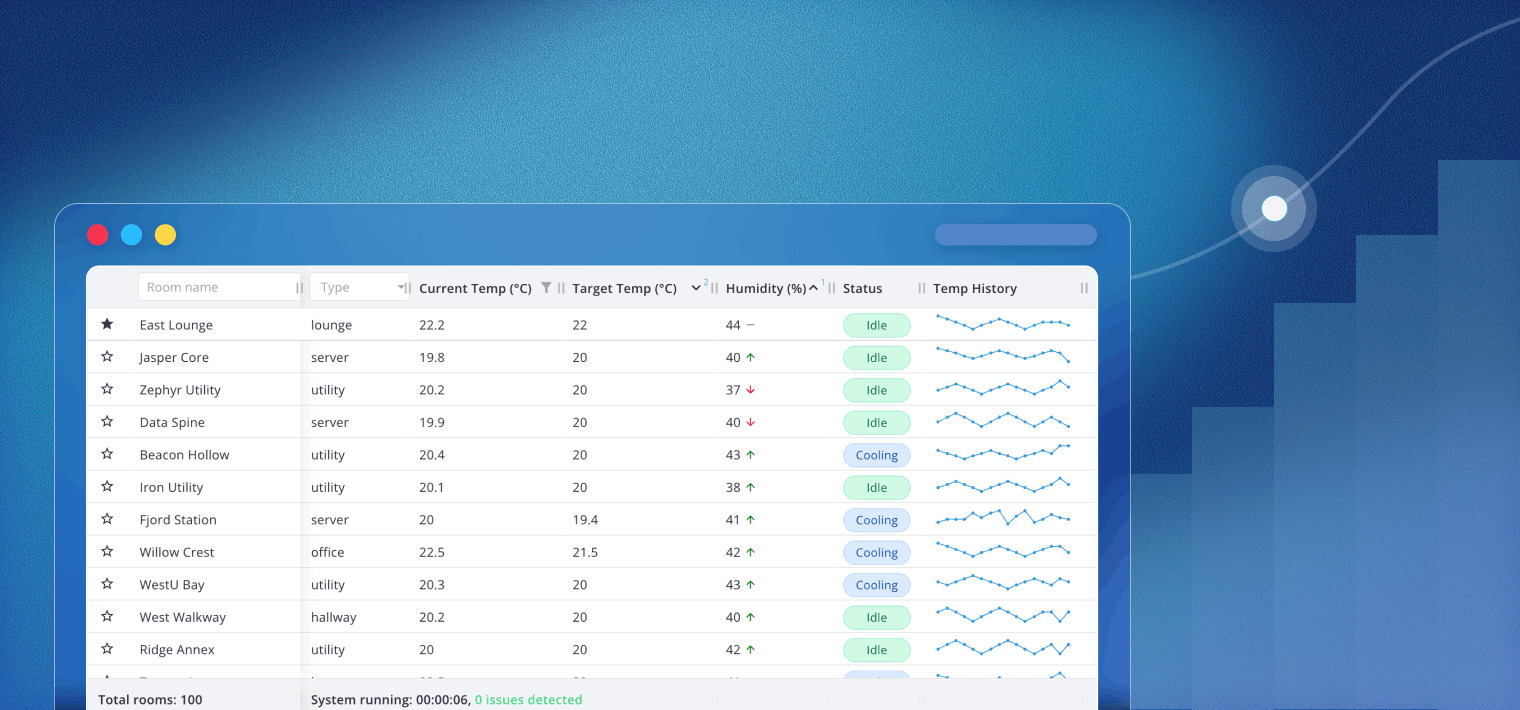Unfavorite East Lounge by clicking its filled star
This screenshot has width=1520, height=710.
pyautogui.click(x=107, y=324)
